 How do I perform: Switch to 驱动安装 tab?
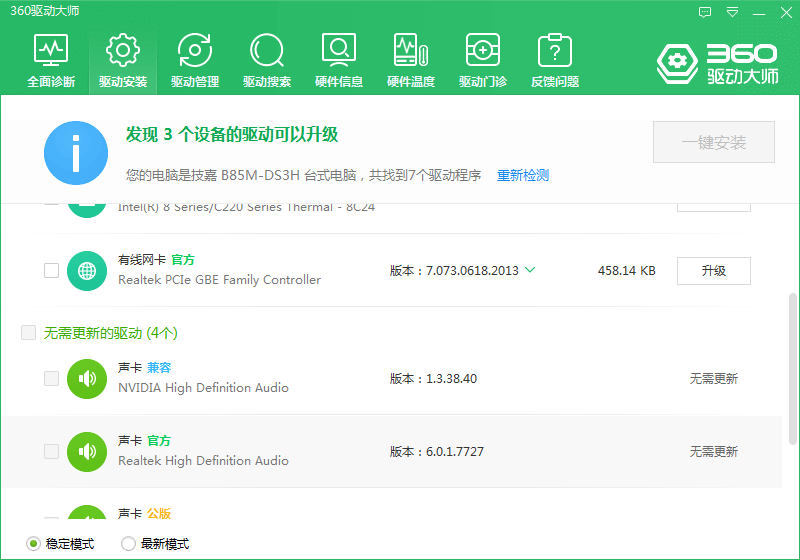tap(123, 60)
